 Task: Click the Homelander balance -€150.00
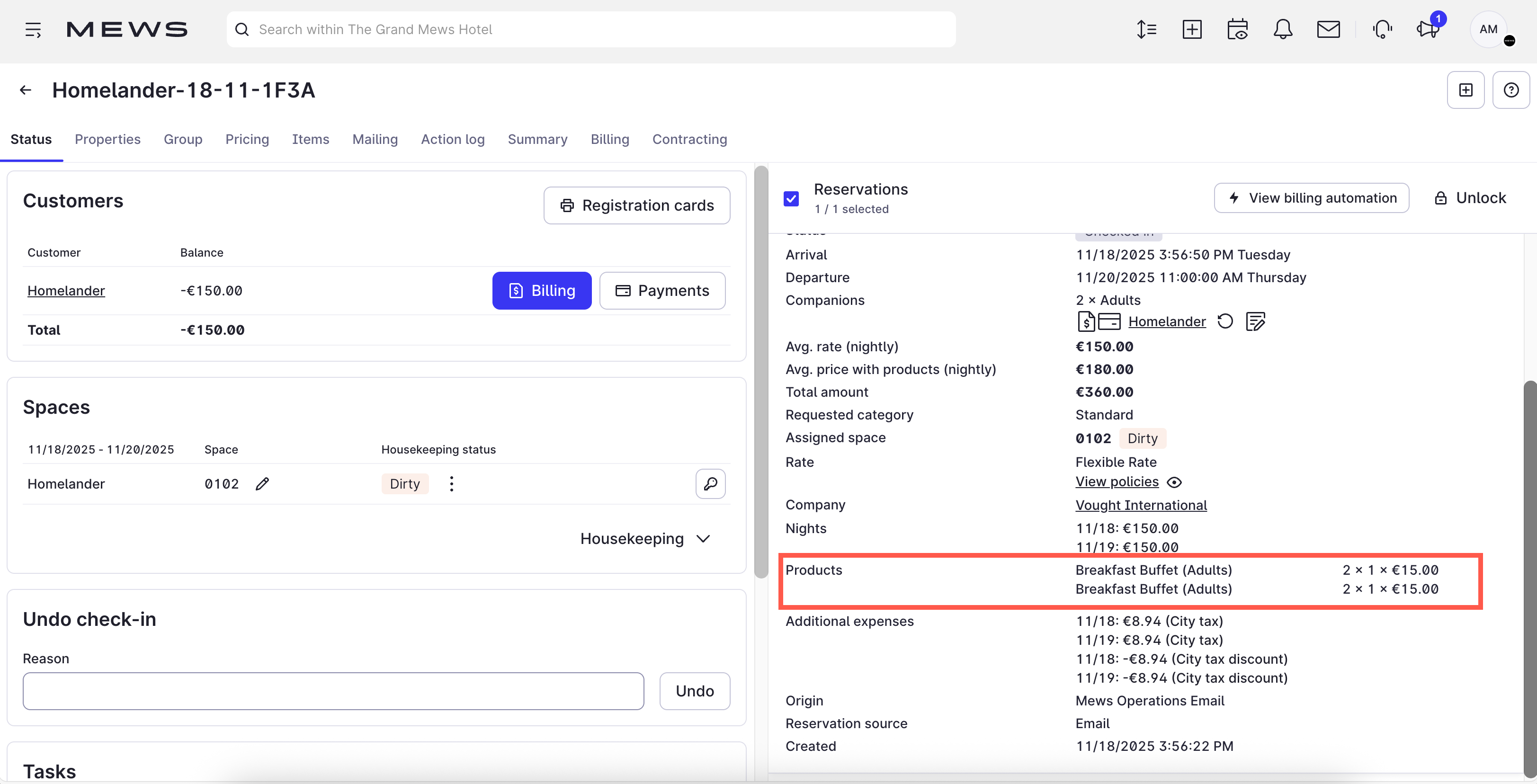click(x=211, y=291)
